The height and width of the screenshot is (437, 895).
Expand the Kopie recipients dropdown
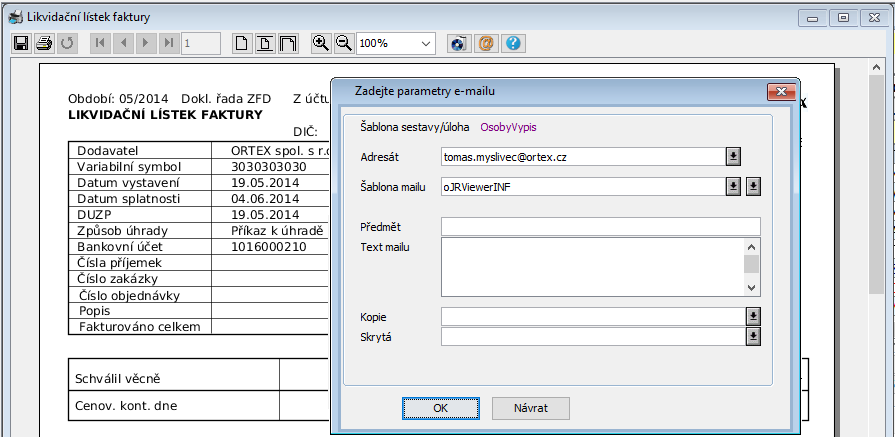coord(753,316)
